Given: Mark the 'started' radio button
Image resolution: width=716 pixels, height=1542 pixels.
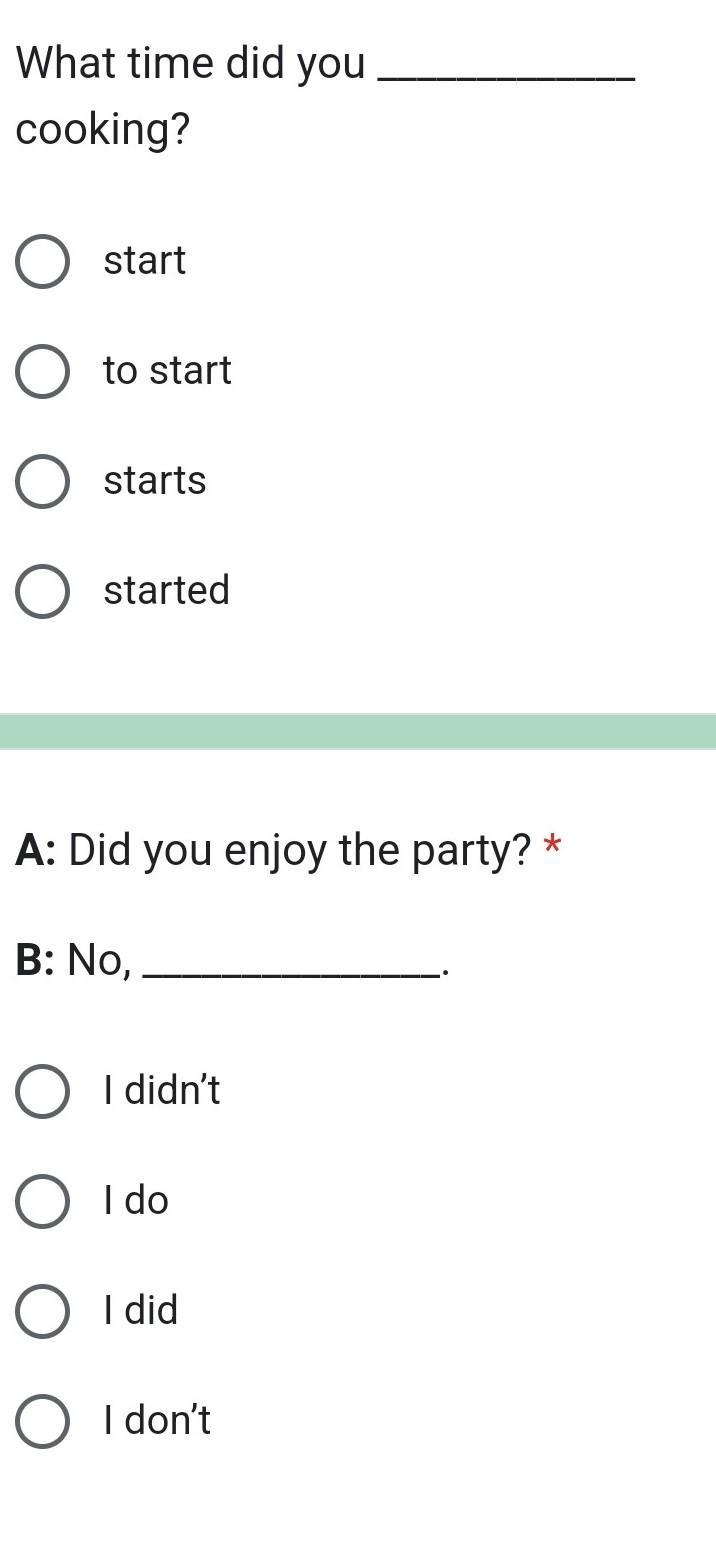Looking at the screenshot, I should 43,591.
